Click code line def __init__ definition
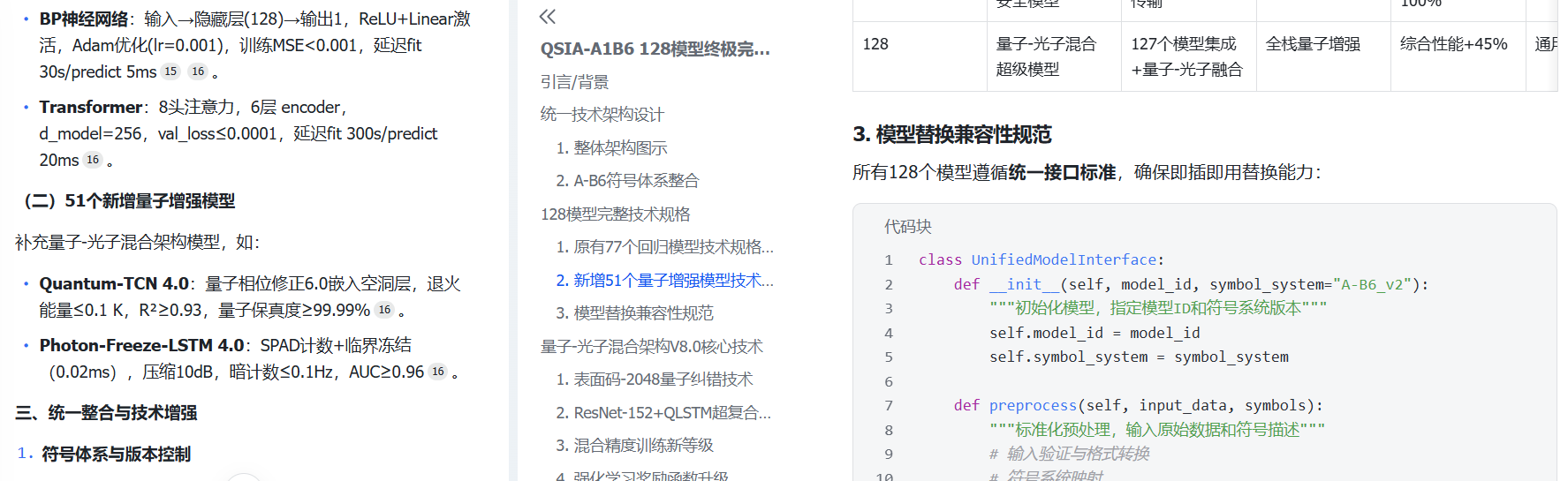 tap(1191, 284)
